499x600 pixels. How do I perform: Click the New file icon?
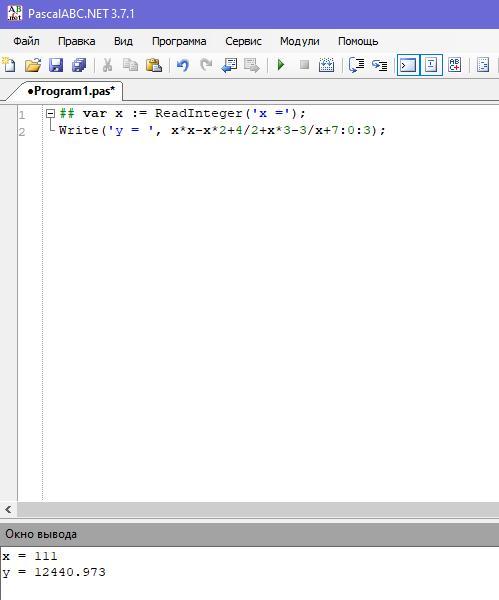(9, 65)
